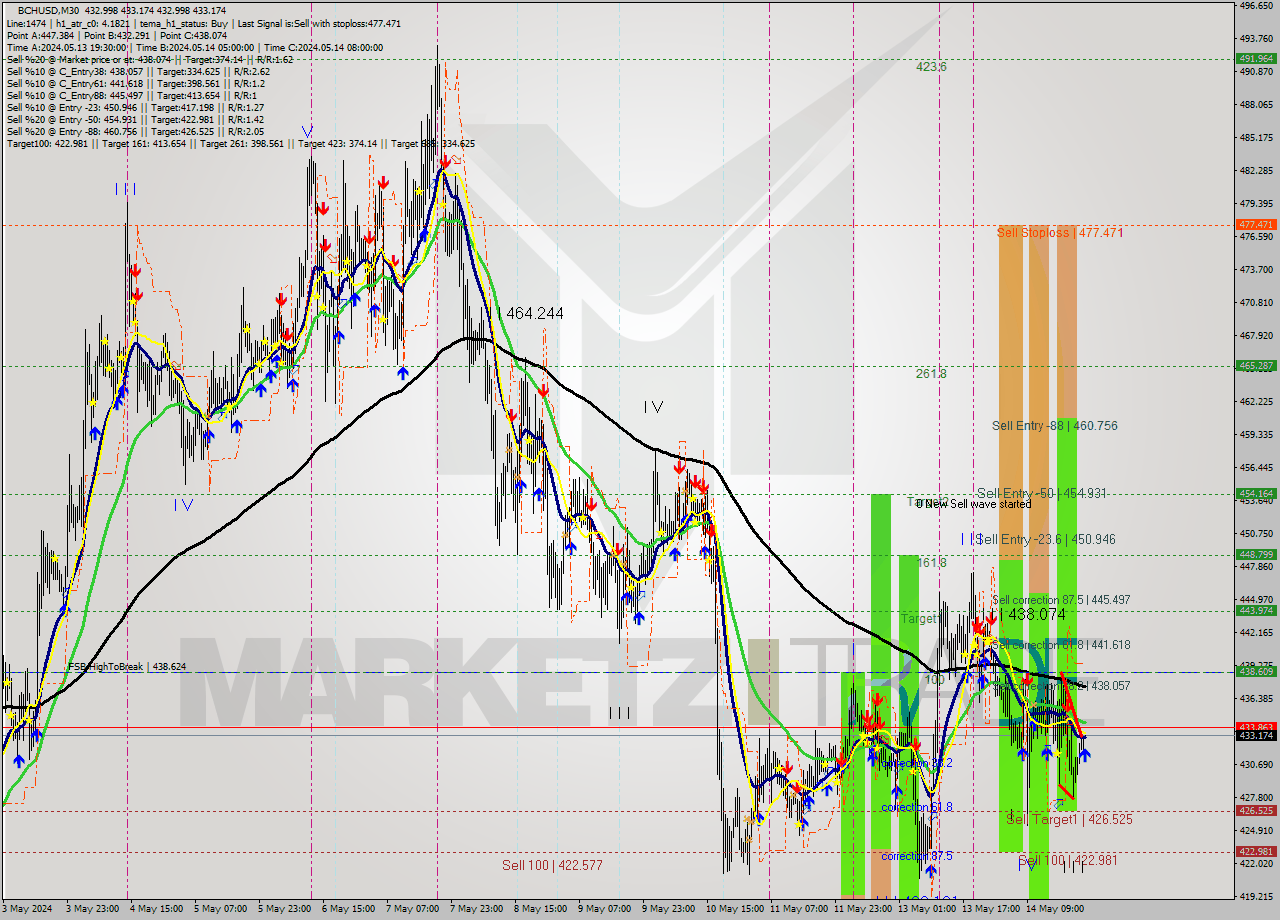The height and width of the screenshot is (920, 1280).
Task: Click the '13 May 01:00' time label
Action: point(926,909)
